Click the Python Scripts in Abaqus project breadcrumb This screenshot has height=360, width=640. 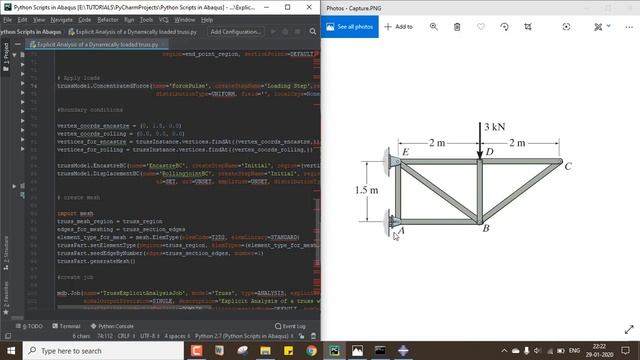pos(31,32)
